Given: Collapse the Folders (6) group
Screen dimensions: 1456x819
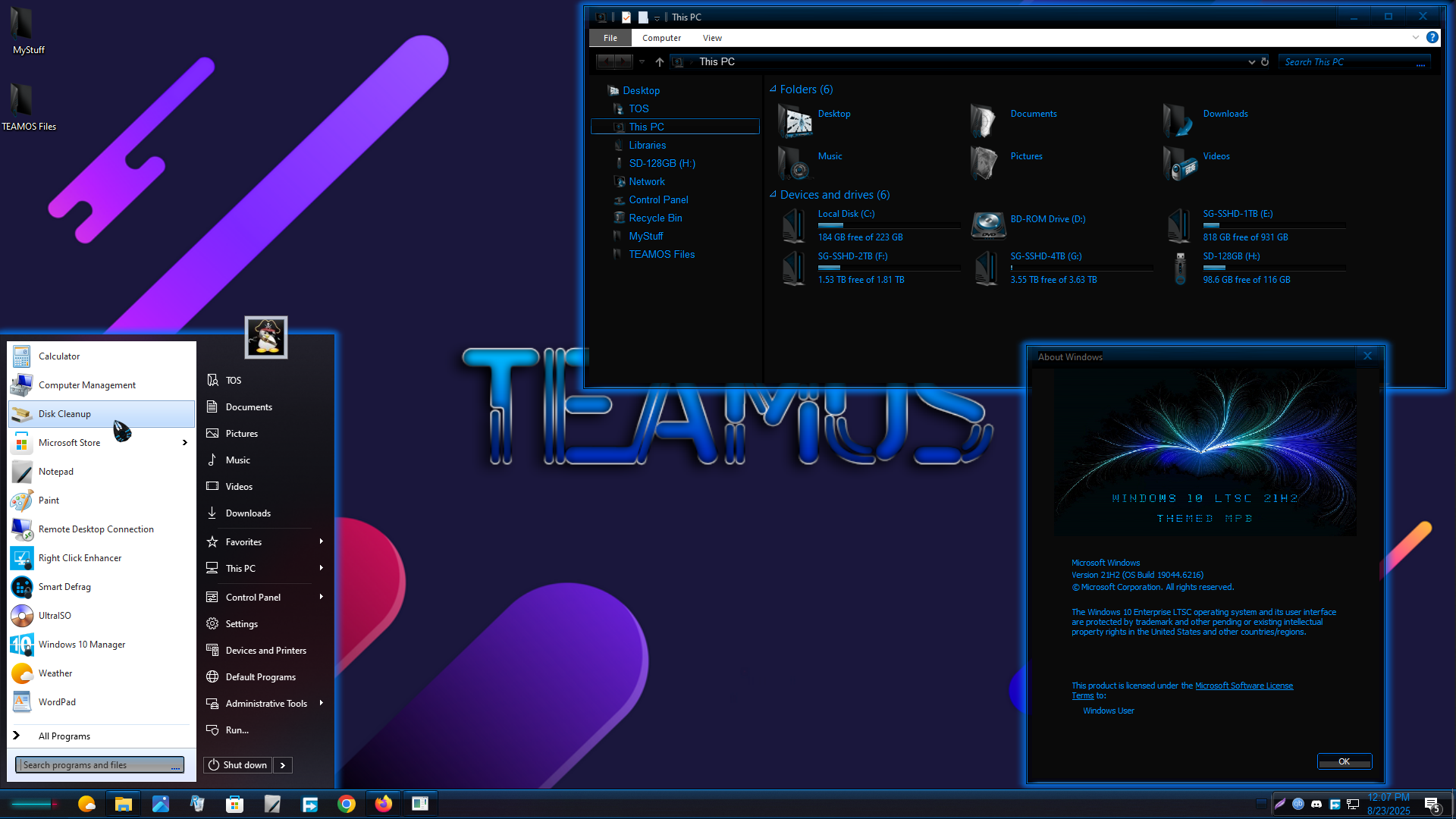Looking at the screenshot, I should tap(773, 89).
